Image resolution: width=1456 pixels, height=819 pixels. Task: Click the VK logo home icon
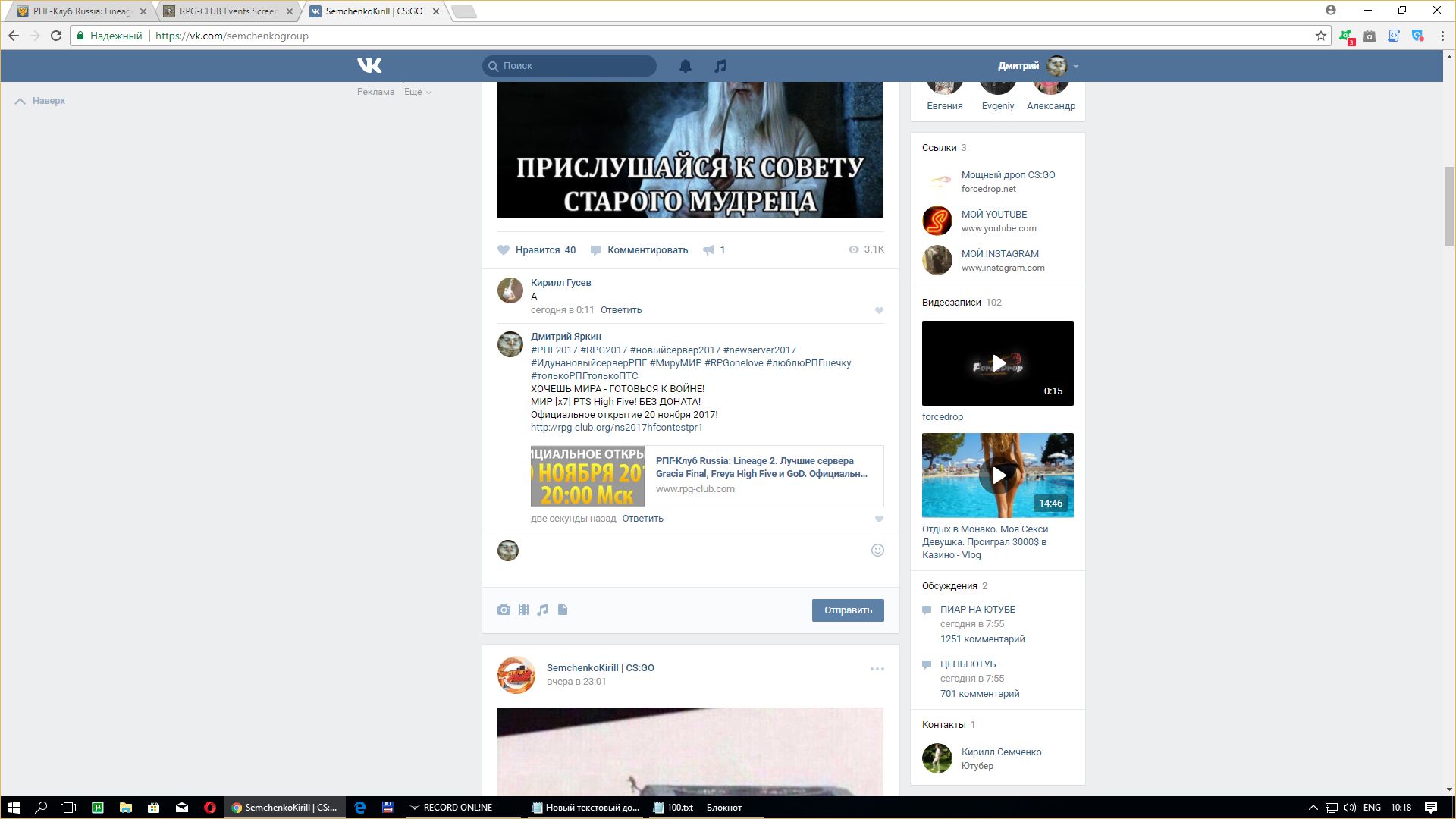pyautogui.click(x=369, y=66)
